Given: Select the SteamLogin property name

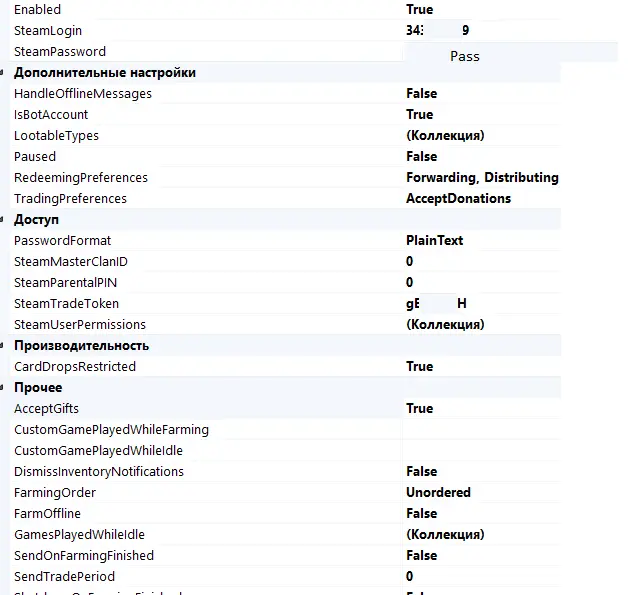Looking at the screenshot, I should [x=48, y=31].
